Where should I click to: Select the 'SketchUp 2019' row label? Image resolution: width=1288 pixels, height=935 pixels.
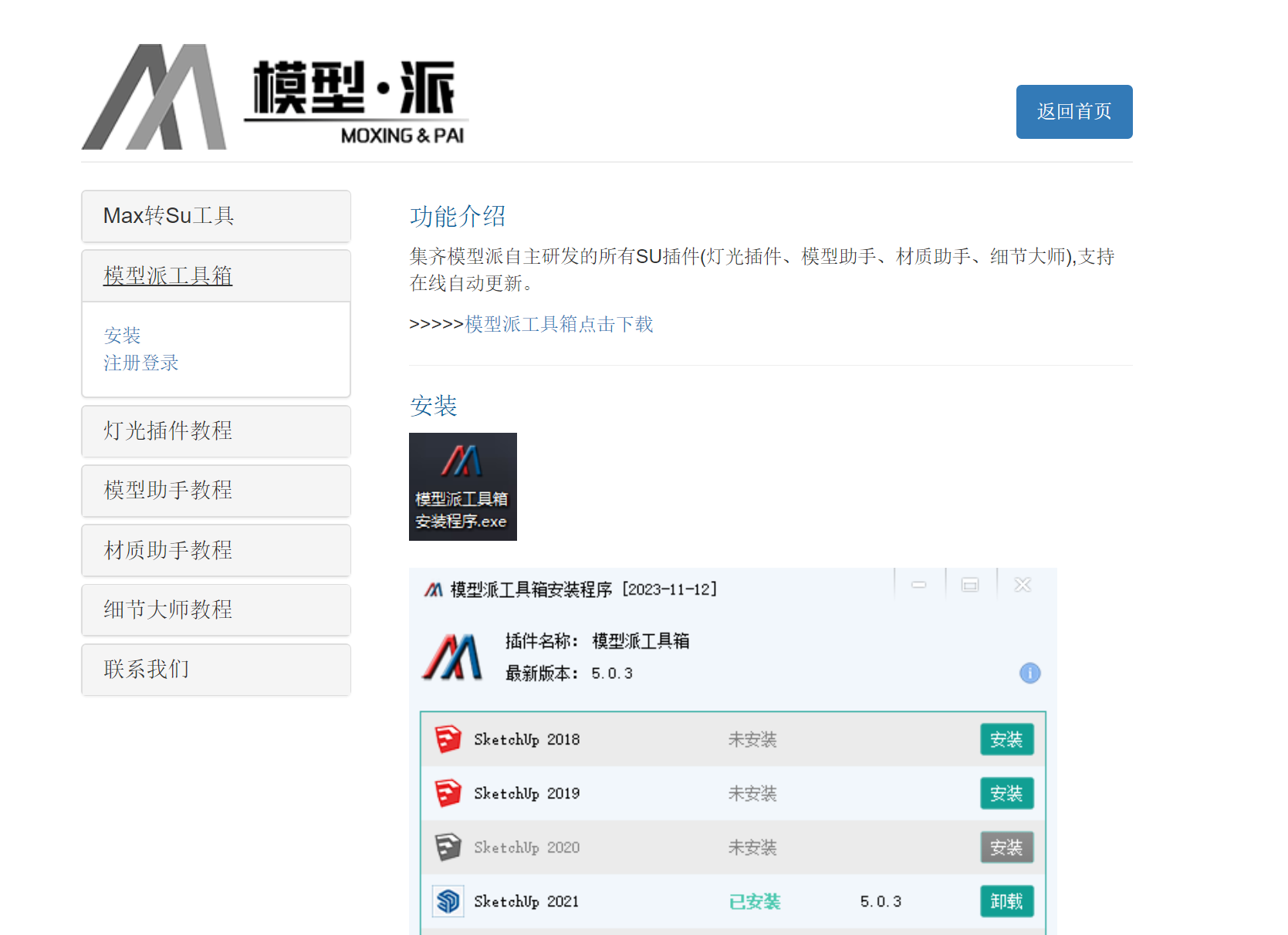[x=527, y=793]
